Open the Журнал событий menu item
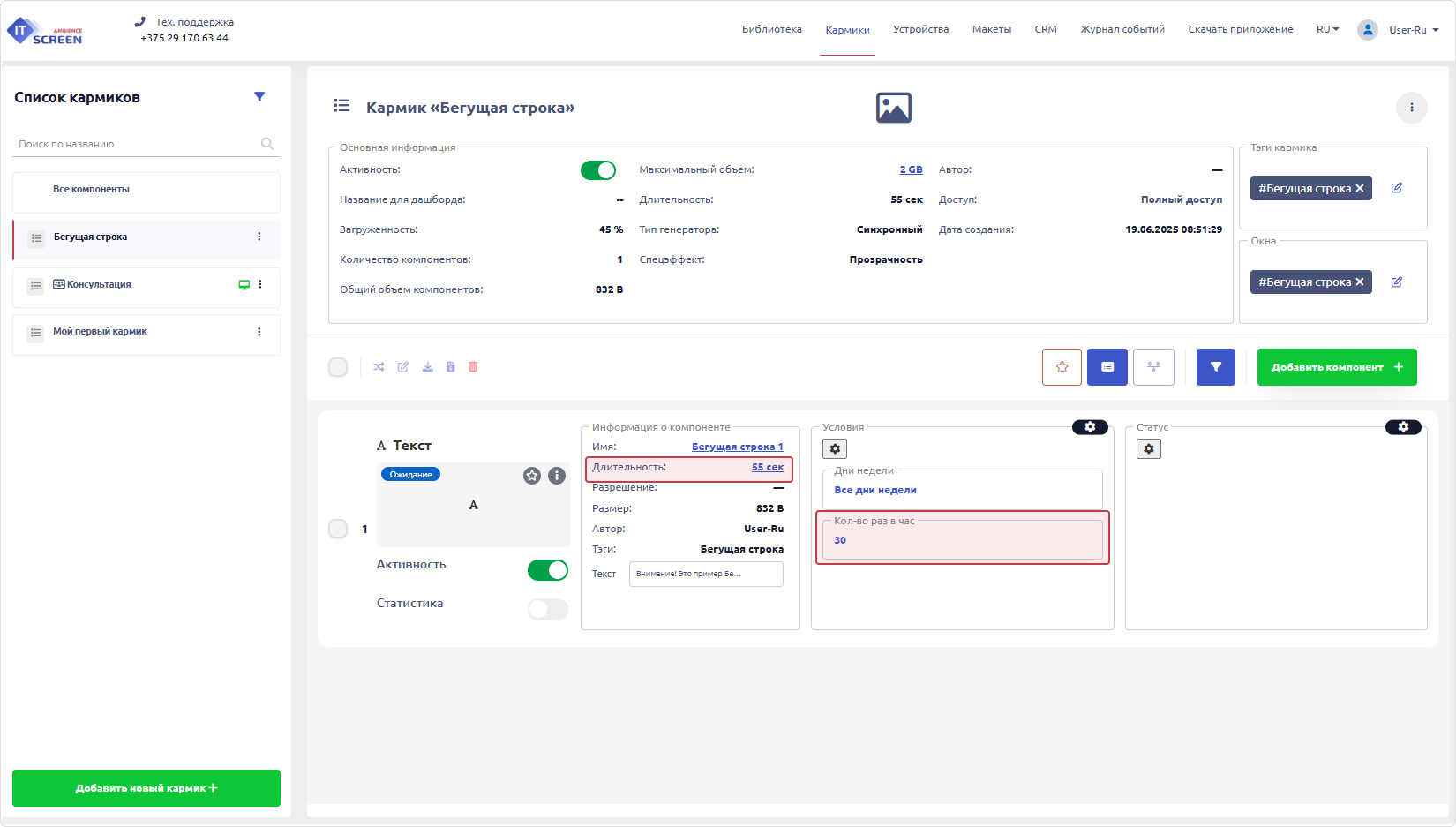The height and width of the screenshot is (827, 1456). [x=1122, y=29]
